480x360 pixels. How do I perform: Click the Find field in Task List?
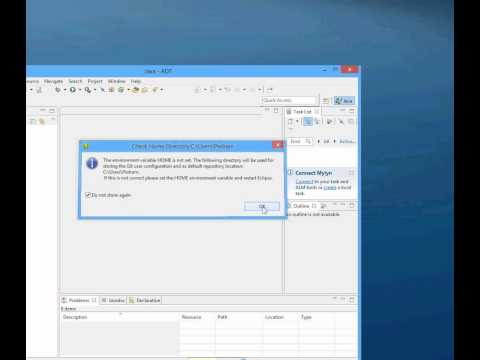pos(300,141)
